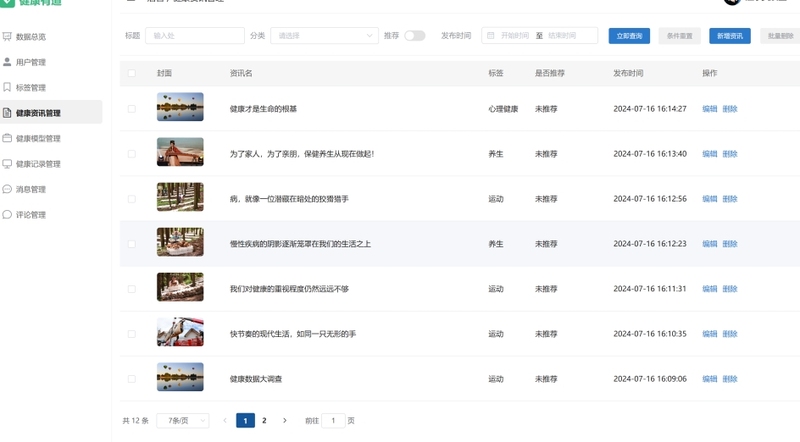Edit the 健康数据大调查 article
The height and width of the screenshot is (442, 800).
click(710, 379)
